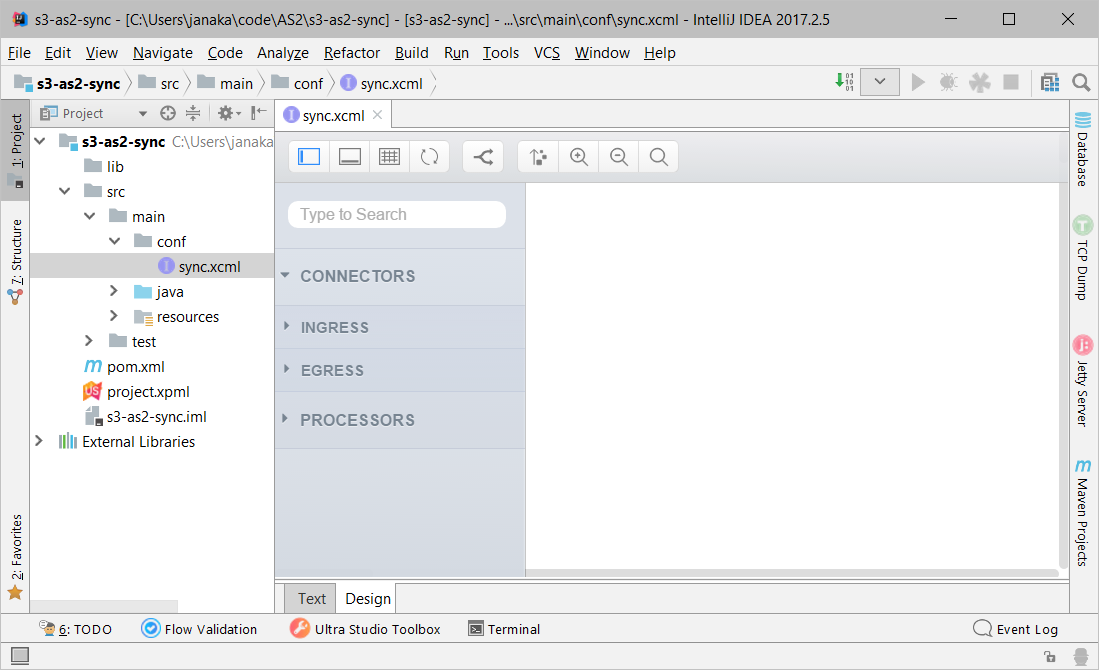
Task: Click the share/connect flow icon
Action: point(483,156)
